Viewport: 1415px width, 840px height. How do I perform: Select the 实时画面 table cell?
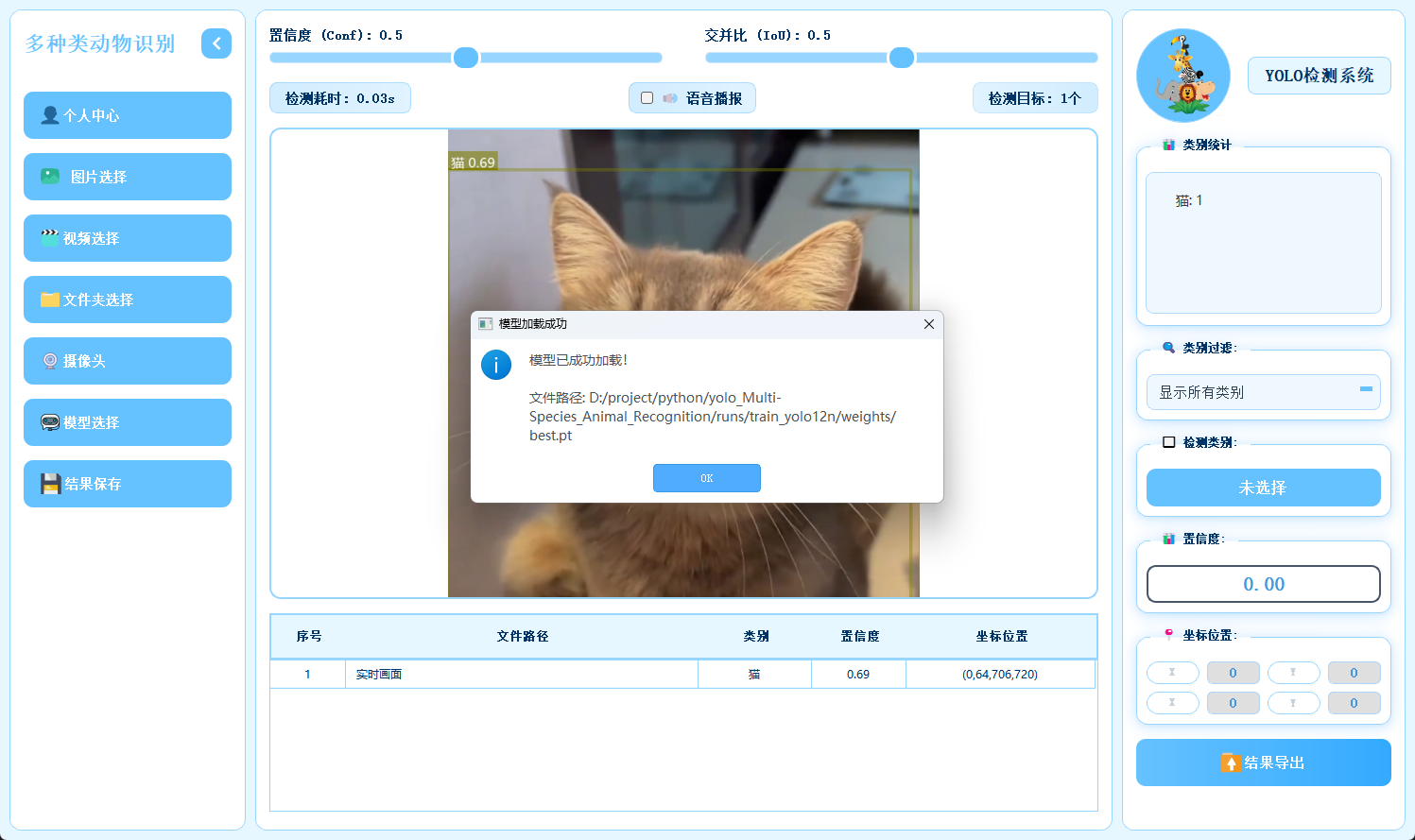(522, 675)
